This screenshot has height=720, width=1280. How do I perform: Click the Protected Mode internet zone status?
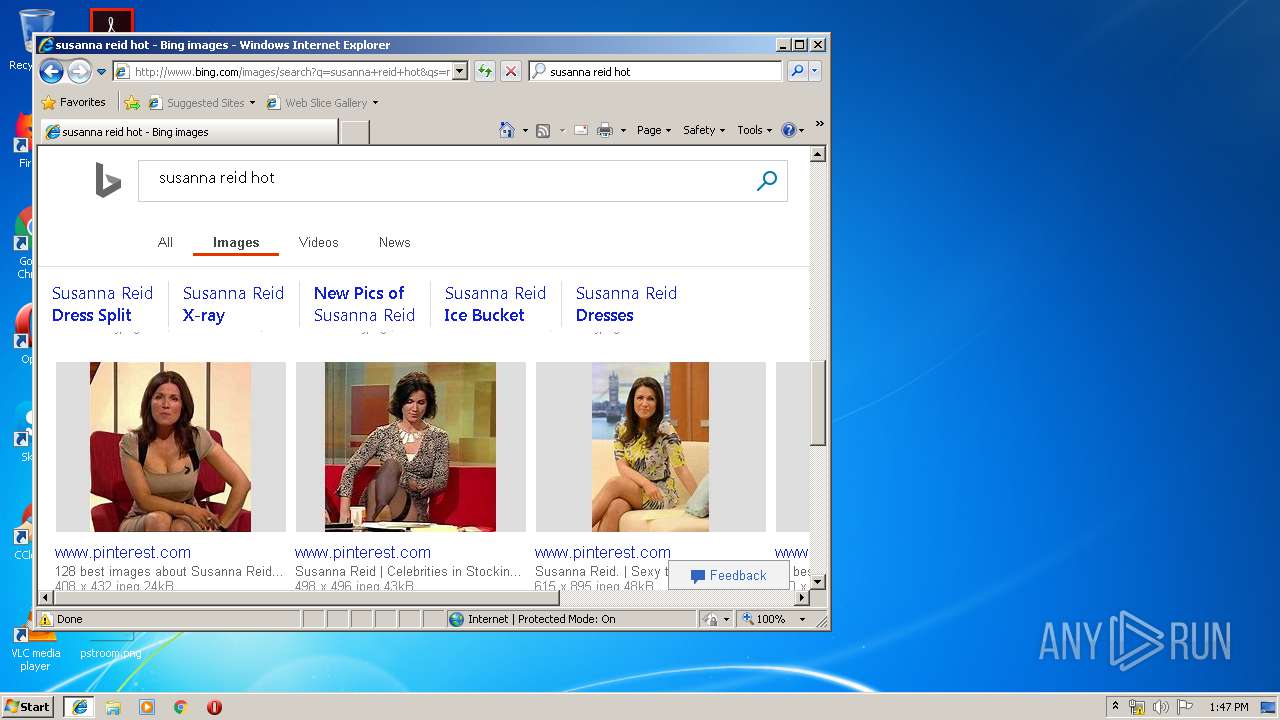click(570, 619)
